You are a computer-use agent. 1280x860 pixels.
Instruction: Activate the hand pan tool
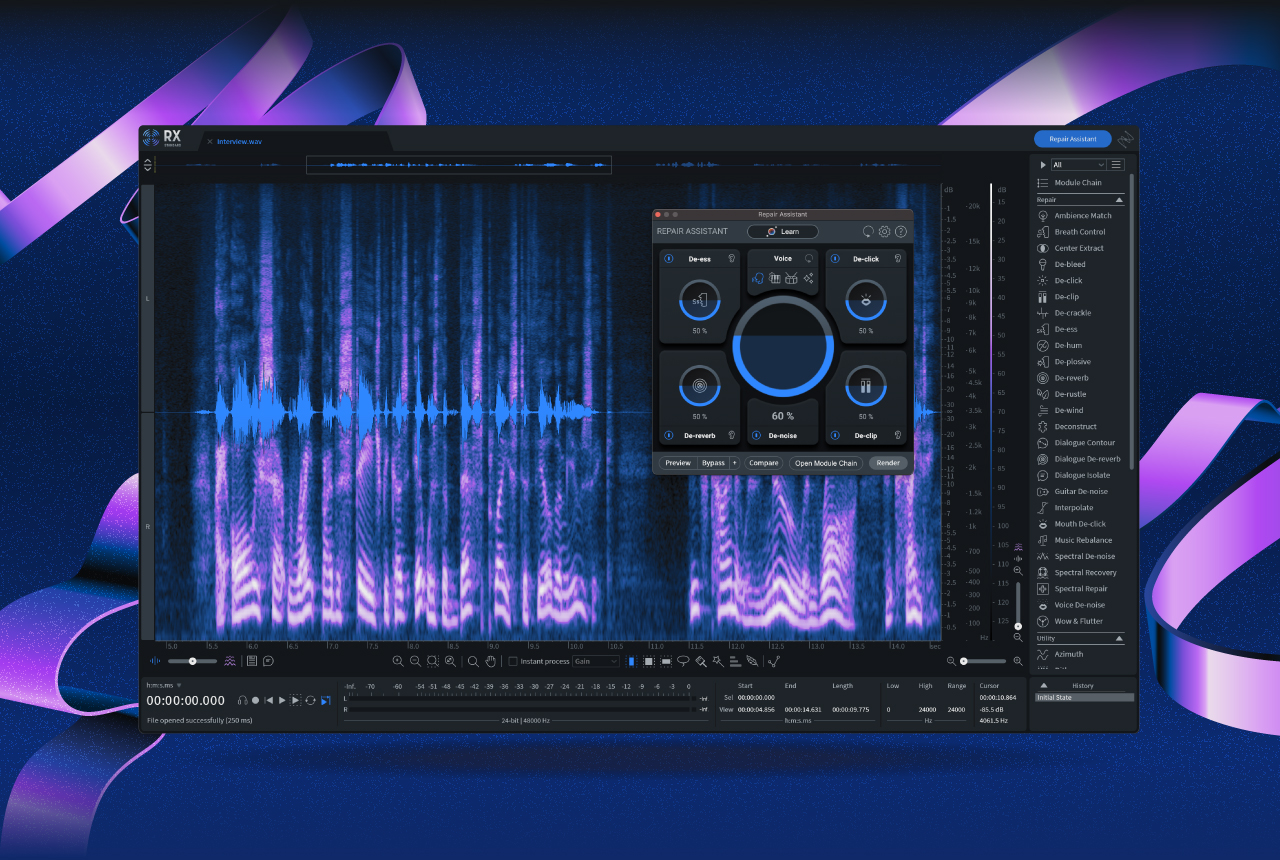(490, 661)
